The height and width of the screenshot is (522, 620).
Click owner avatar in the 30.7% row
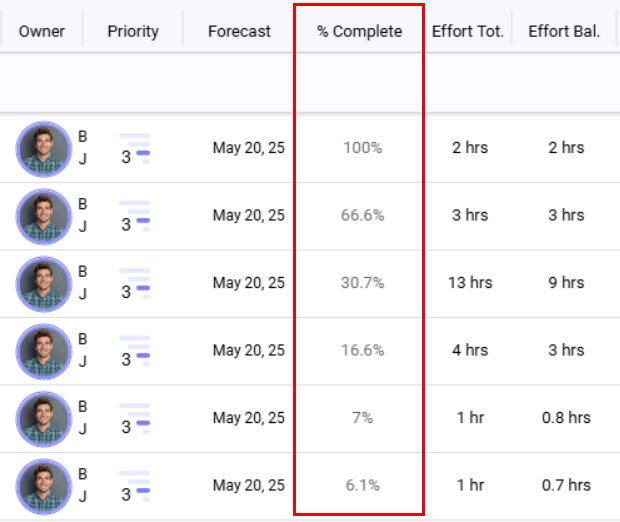tap(43, 283)
